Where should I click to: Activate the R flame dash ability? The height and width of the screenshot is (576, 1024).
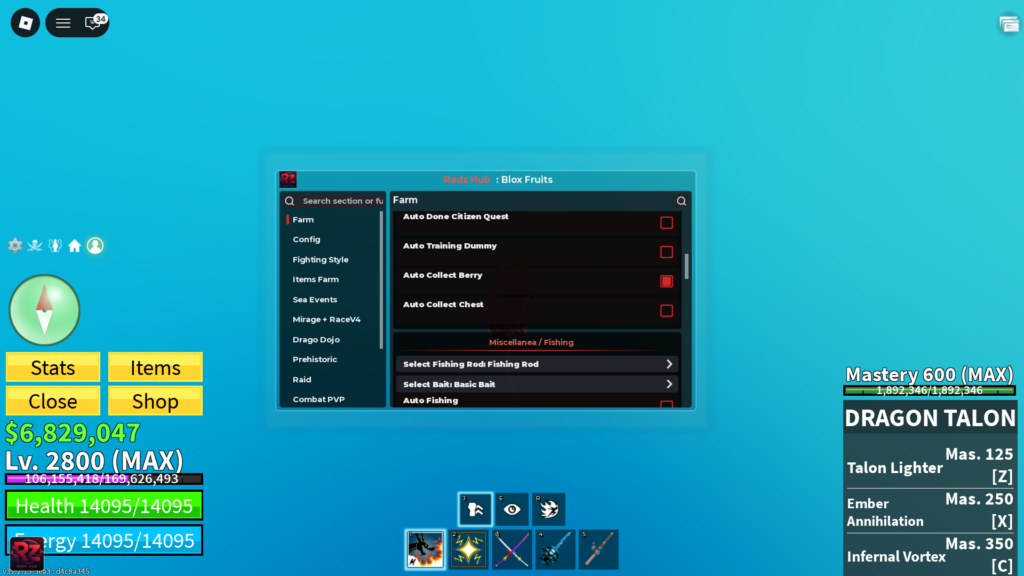pos(549,509)
